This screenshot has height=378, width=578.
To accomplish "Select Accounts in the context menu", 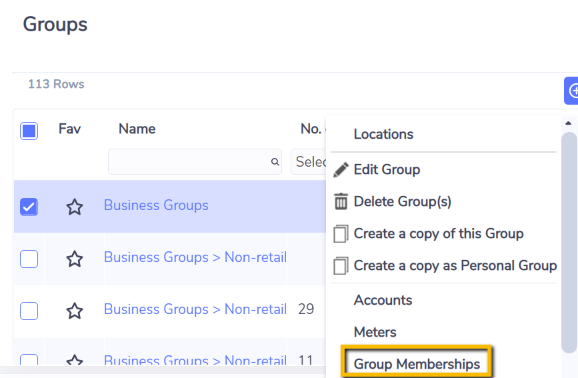I will pos(383,300).
